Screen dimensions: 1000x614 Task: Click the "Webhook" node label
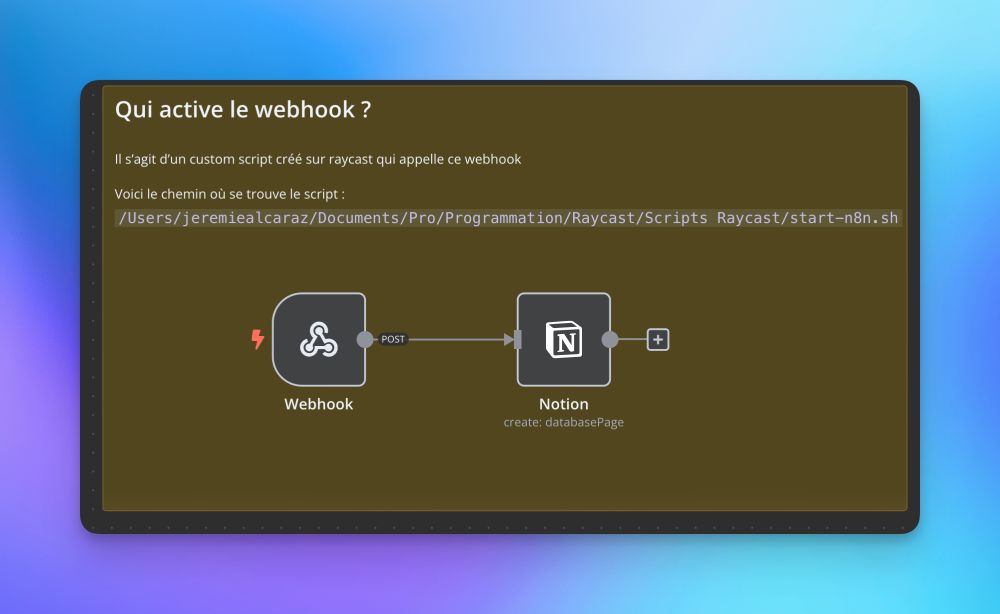(x=319, y=404)
